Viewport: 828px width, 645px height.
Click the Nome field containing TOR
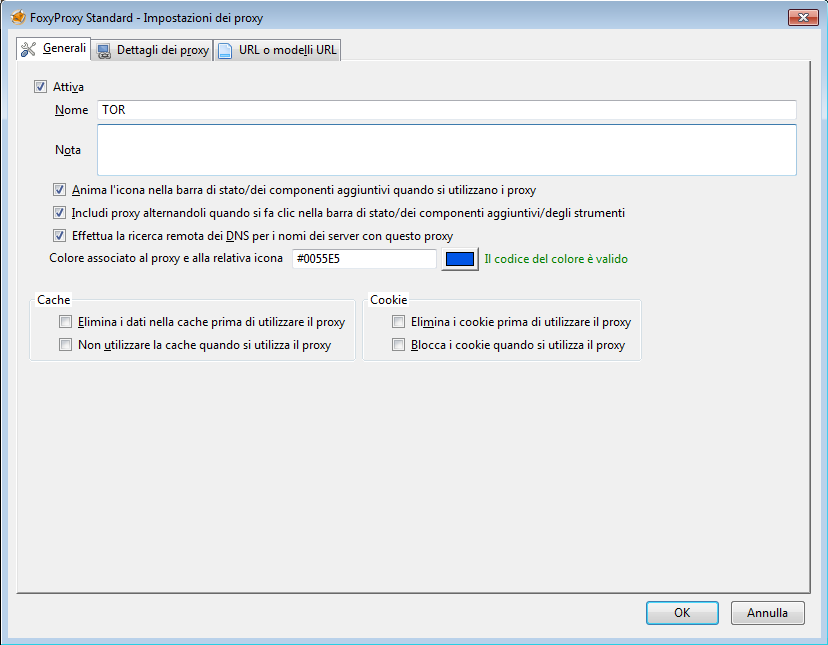447,110
